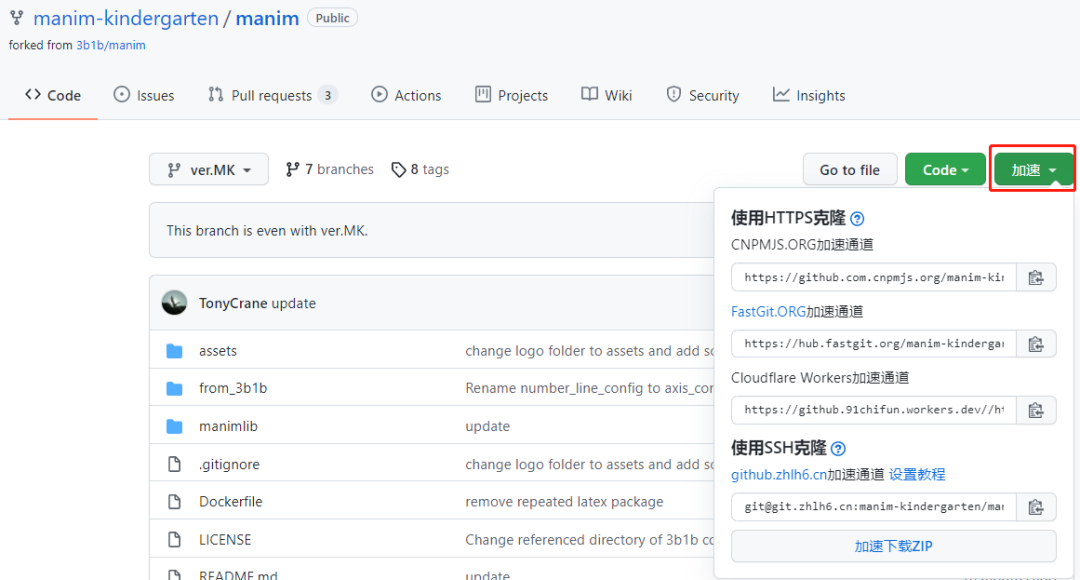
Task: Copy the Cloudflare Workers clone URL
Action: pos(1037,409)
